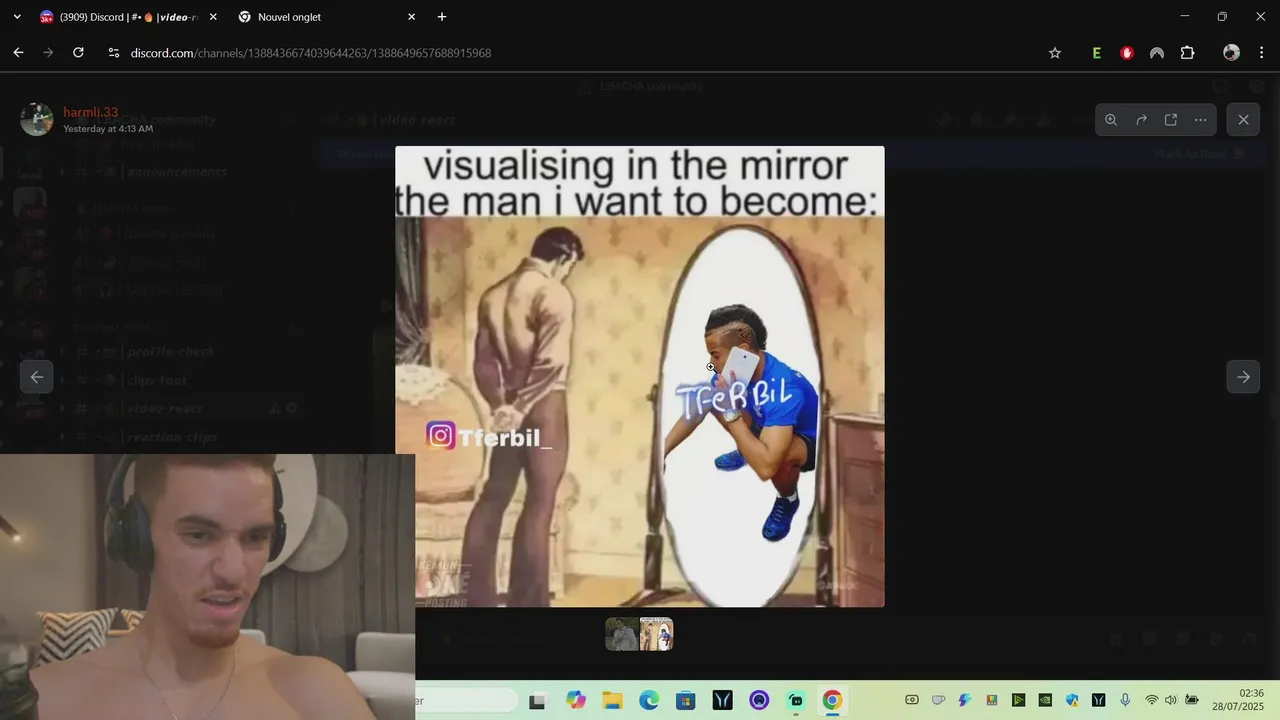Open the grey mountain-shaped extension

tap(1157, 53)
